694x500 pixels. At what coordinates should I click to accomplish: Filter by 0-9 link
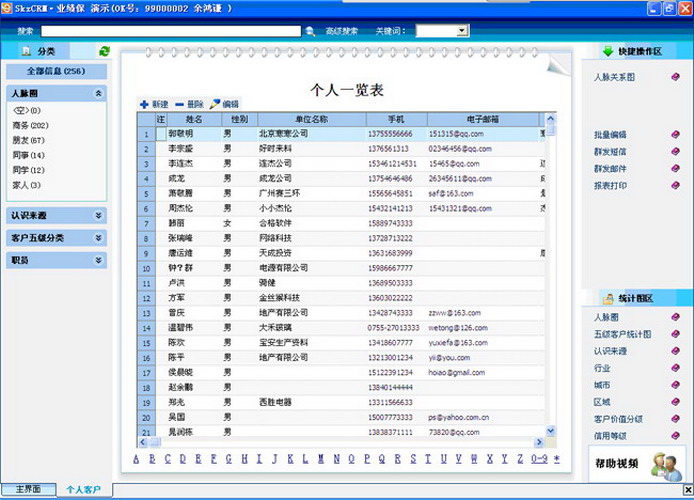(x=539, y=459)
